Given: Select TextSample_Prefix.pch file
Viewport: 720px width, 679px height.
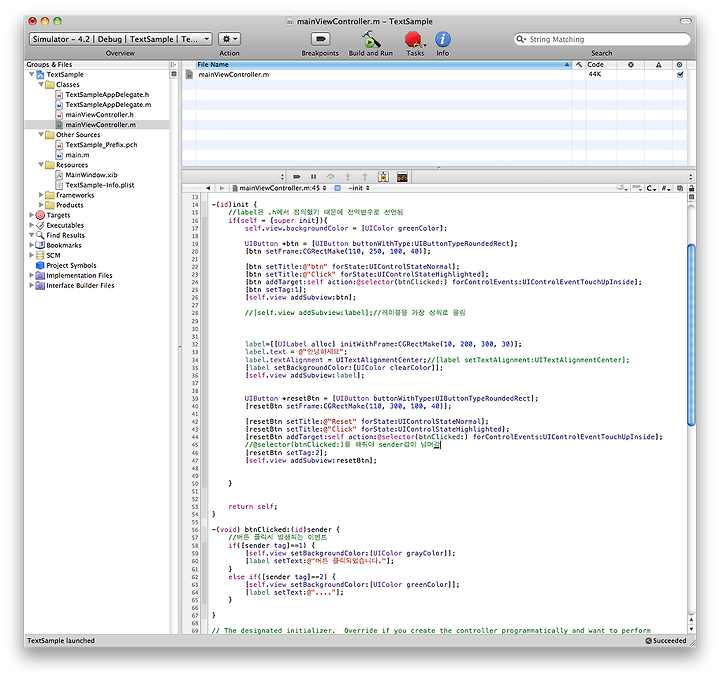Looking at the screenshot, I should pos(101,145).
